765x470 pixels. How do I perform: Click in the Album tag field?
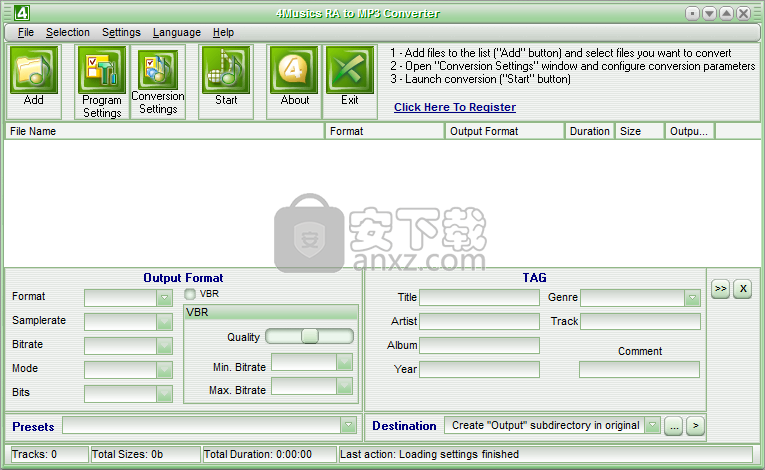click(479, 345)
